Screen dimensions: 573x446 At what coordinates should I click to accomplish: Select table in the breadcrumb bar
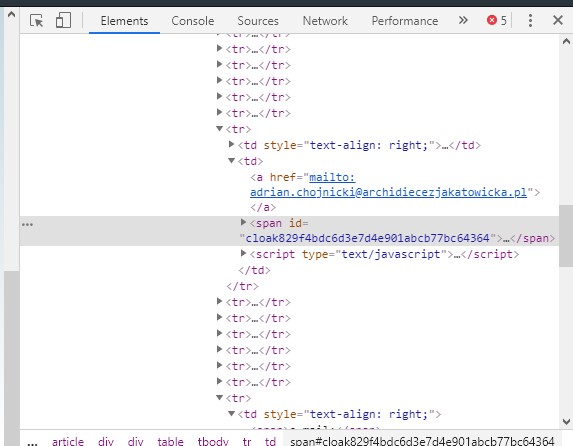pos(170,441)
